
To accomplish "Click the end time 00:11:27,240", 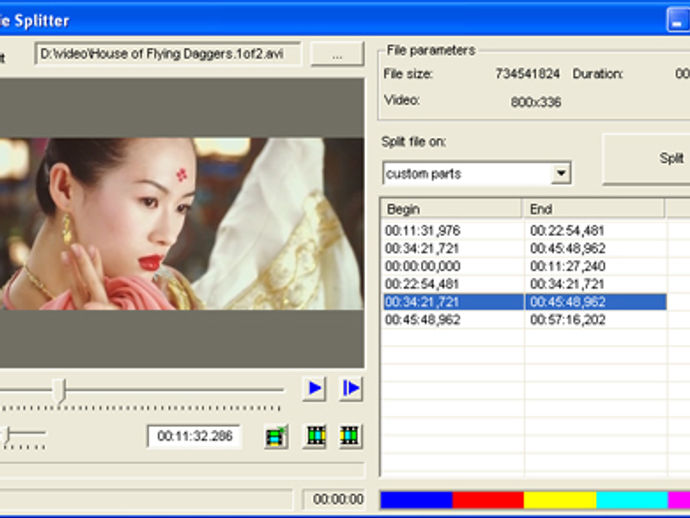I will [568, 266].
